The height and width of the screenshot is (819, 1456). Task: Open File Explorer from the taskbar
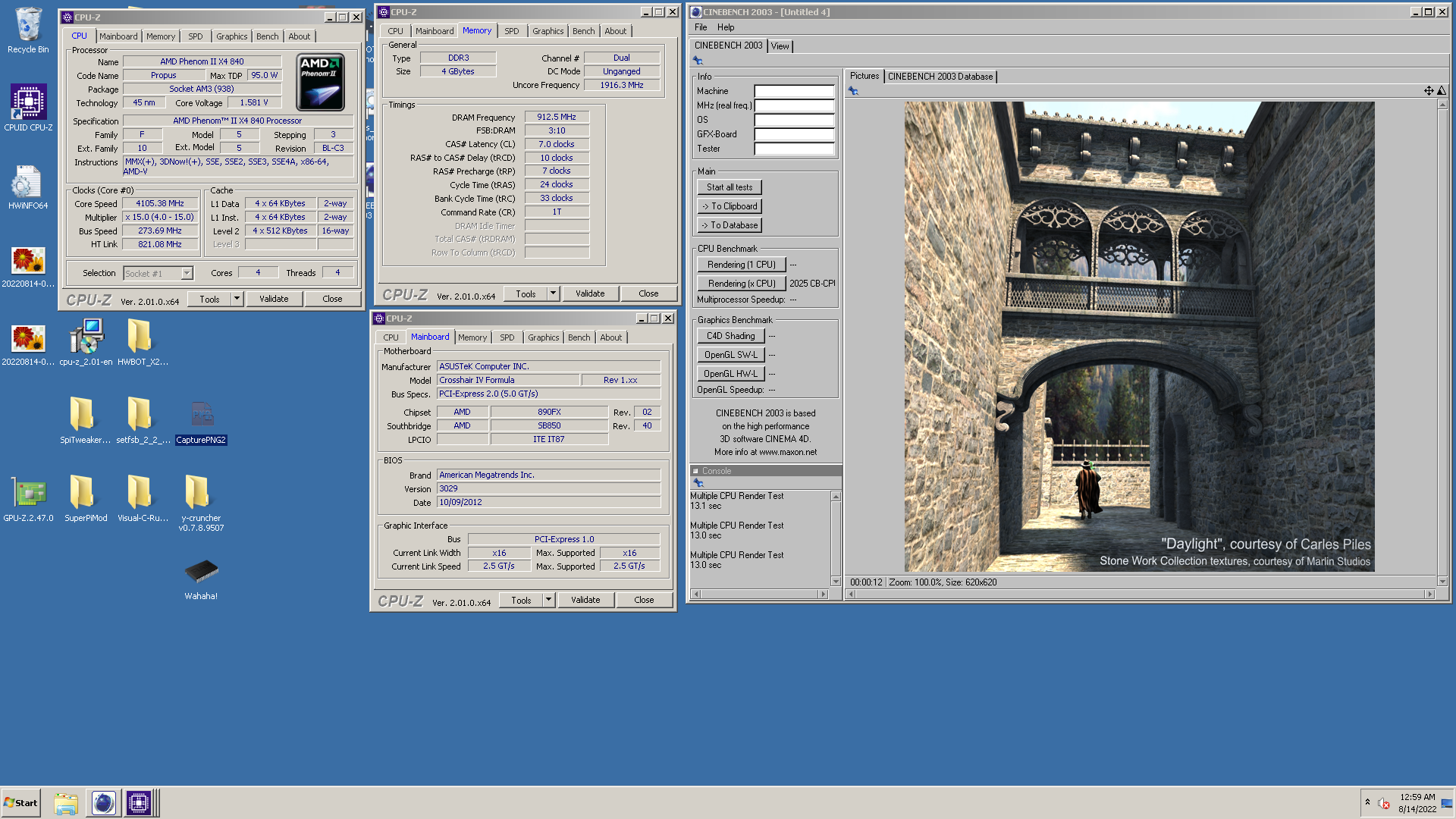click(66, 803)
